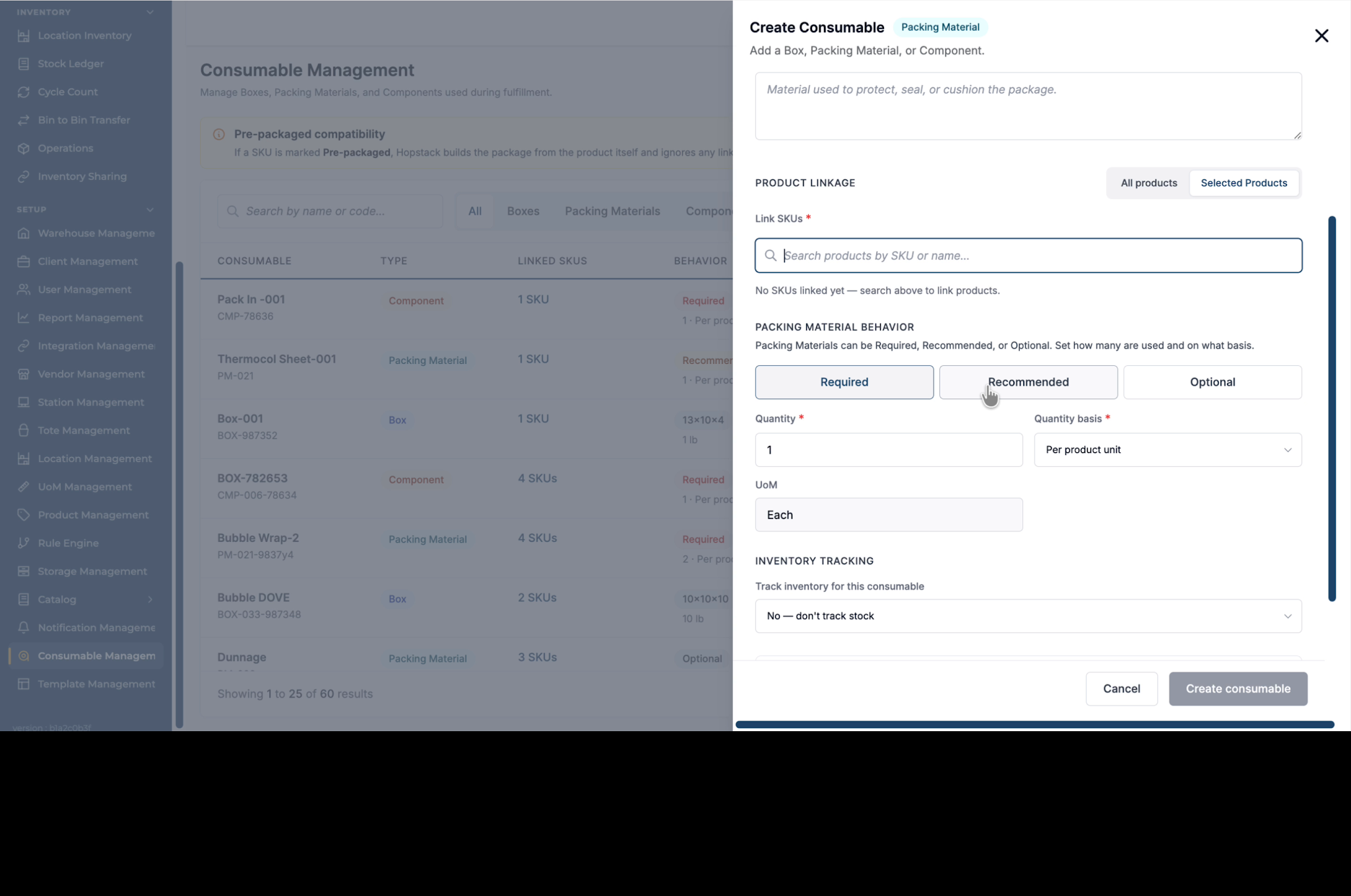The image size is (1351, 896).
Task: Click the Location Inventory sidebar icon
Action: pos(24,36)
